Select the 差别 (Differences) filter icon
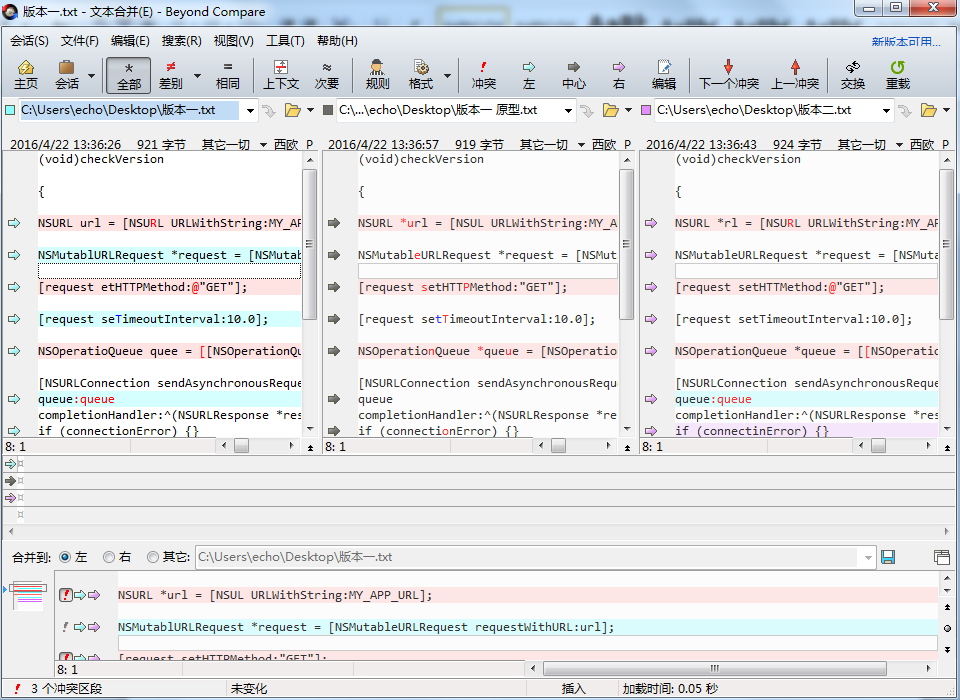Screen dimensions: 960x700 click(x=170, y=74)
